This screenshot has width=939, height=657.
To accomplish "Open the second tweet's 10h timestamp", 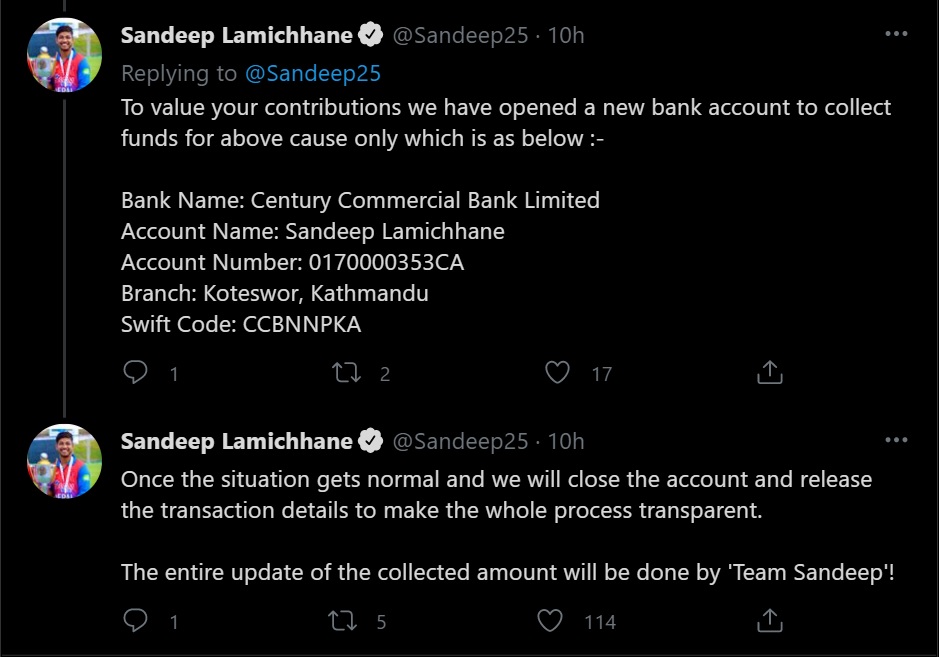I will point(566,441).
